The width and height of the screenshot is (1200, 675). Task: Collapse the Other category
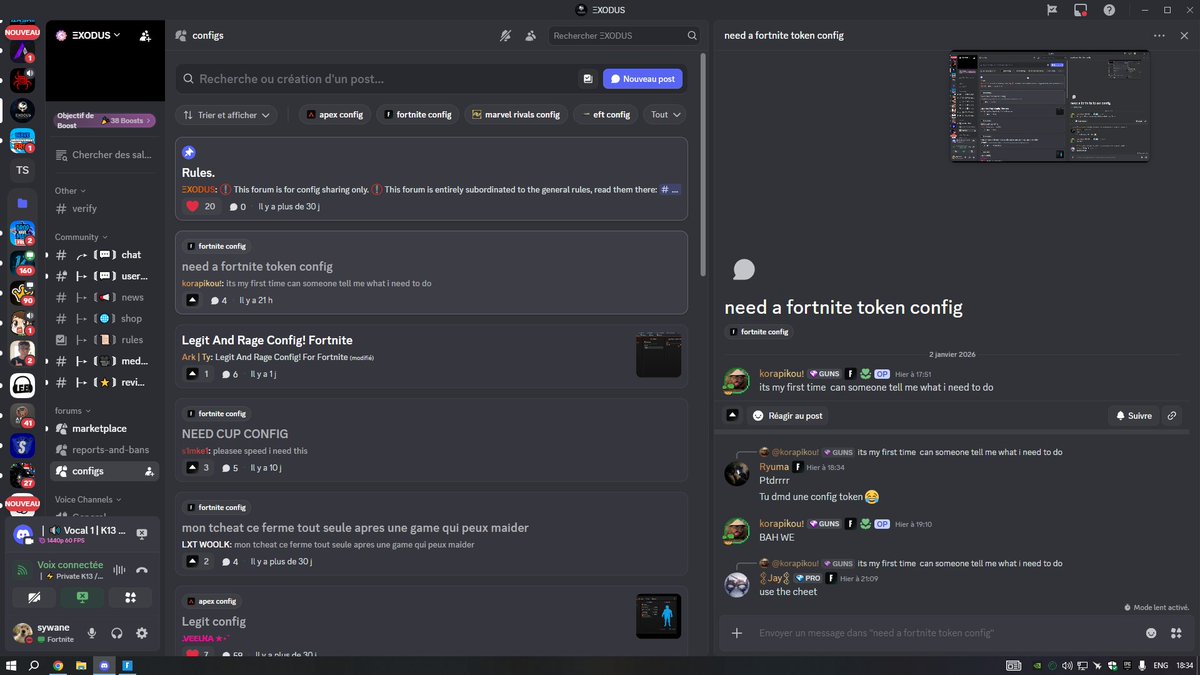point(70,190)
